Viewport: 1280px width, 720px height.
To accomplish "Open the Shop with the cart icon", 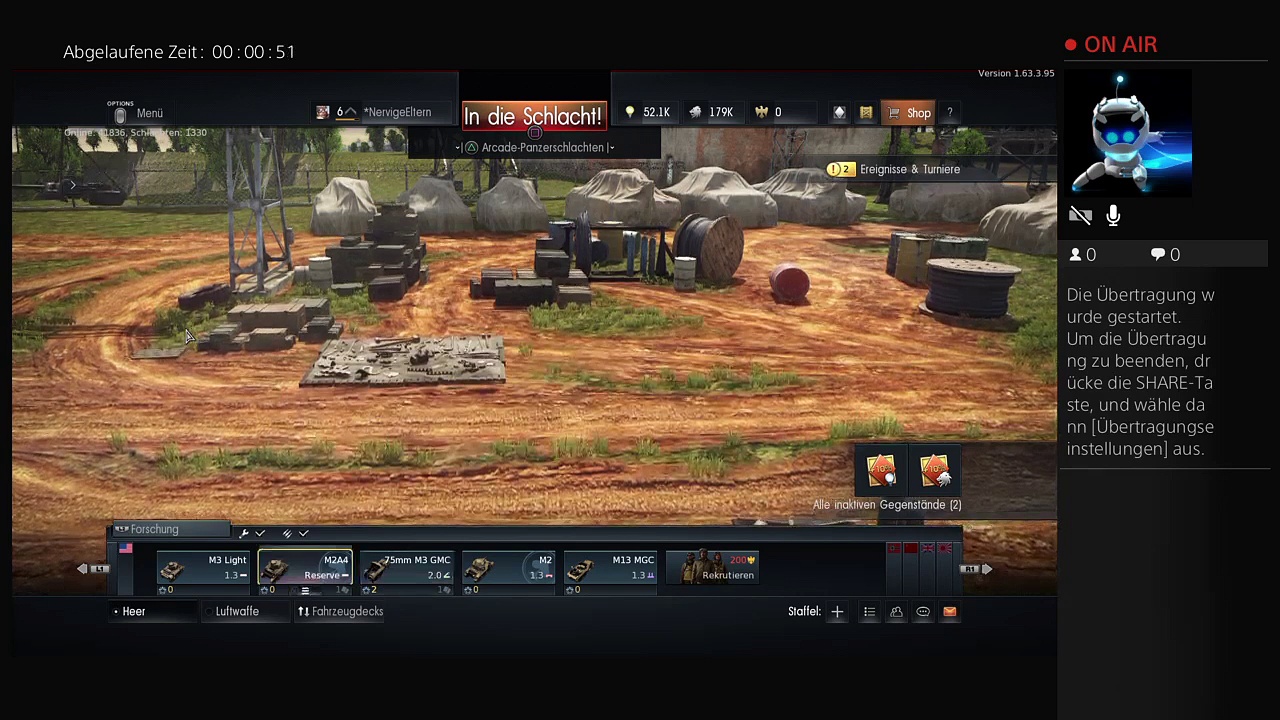I will click(909, 113).
